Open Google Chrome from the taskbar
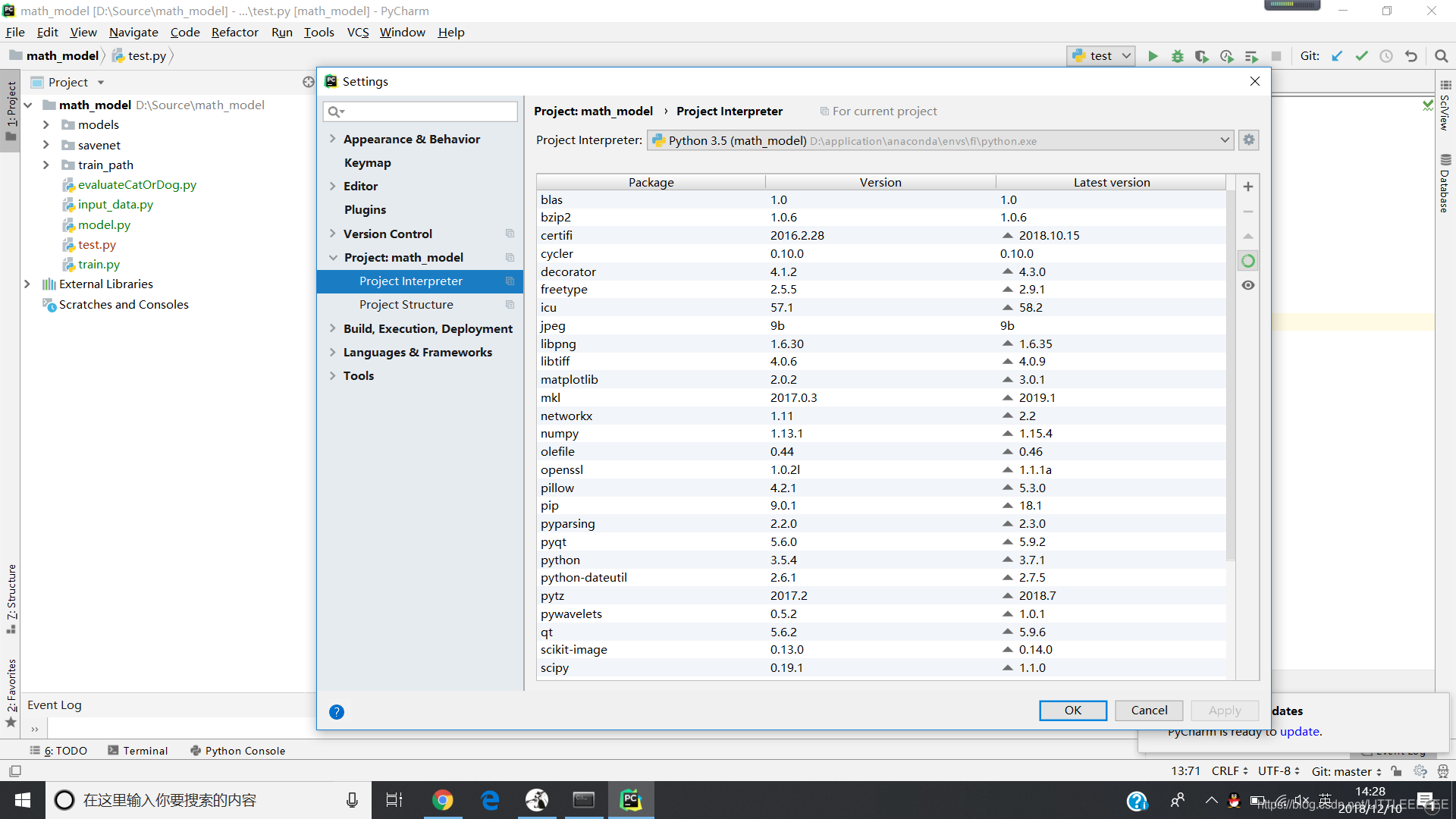Viewport: 1456px width, 819px height. tap(443, 800)
